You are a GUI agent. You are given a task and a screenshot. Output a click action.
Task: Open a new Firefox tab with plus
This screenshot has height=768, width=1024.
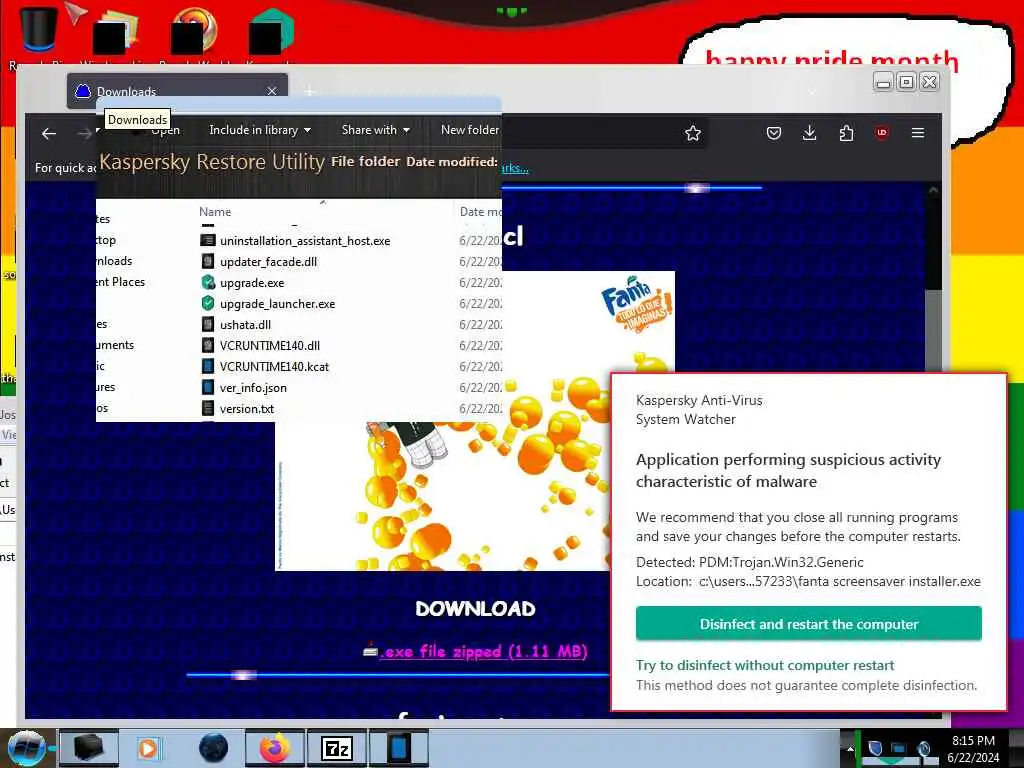coord(310,91)
